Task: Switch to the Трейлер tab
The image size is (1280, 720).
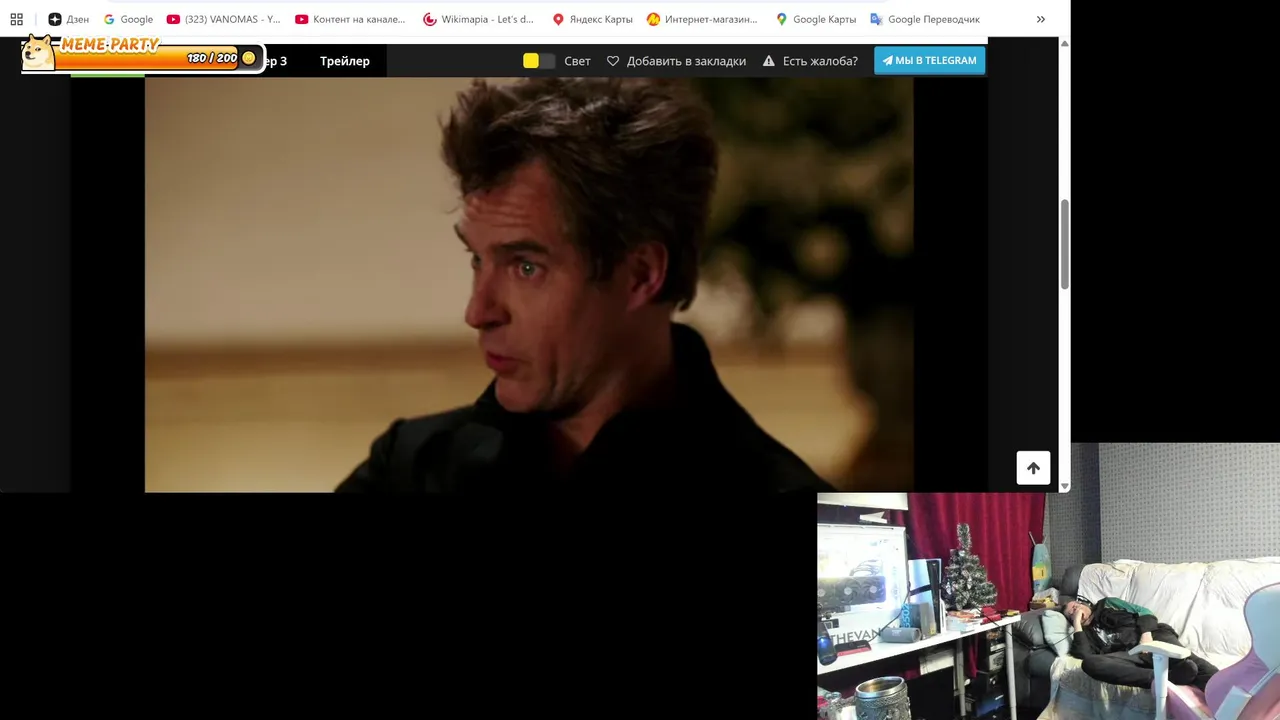Action: (345, 61)
